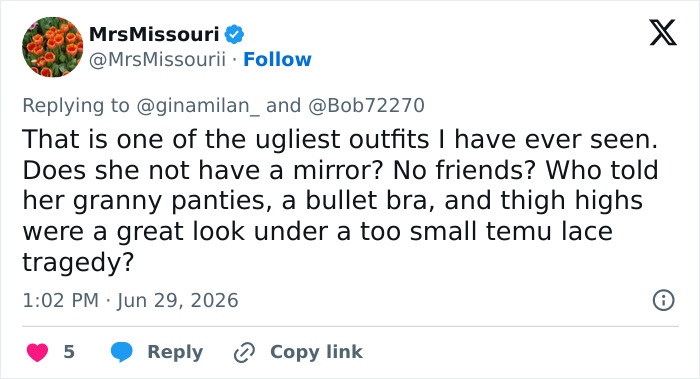Click the Copy link text
Image resolution: width=700 pixels, height=379 pixels.
click(x=317, y=352)
